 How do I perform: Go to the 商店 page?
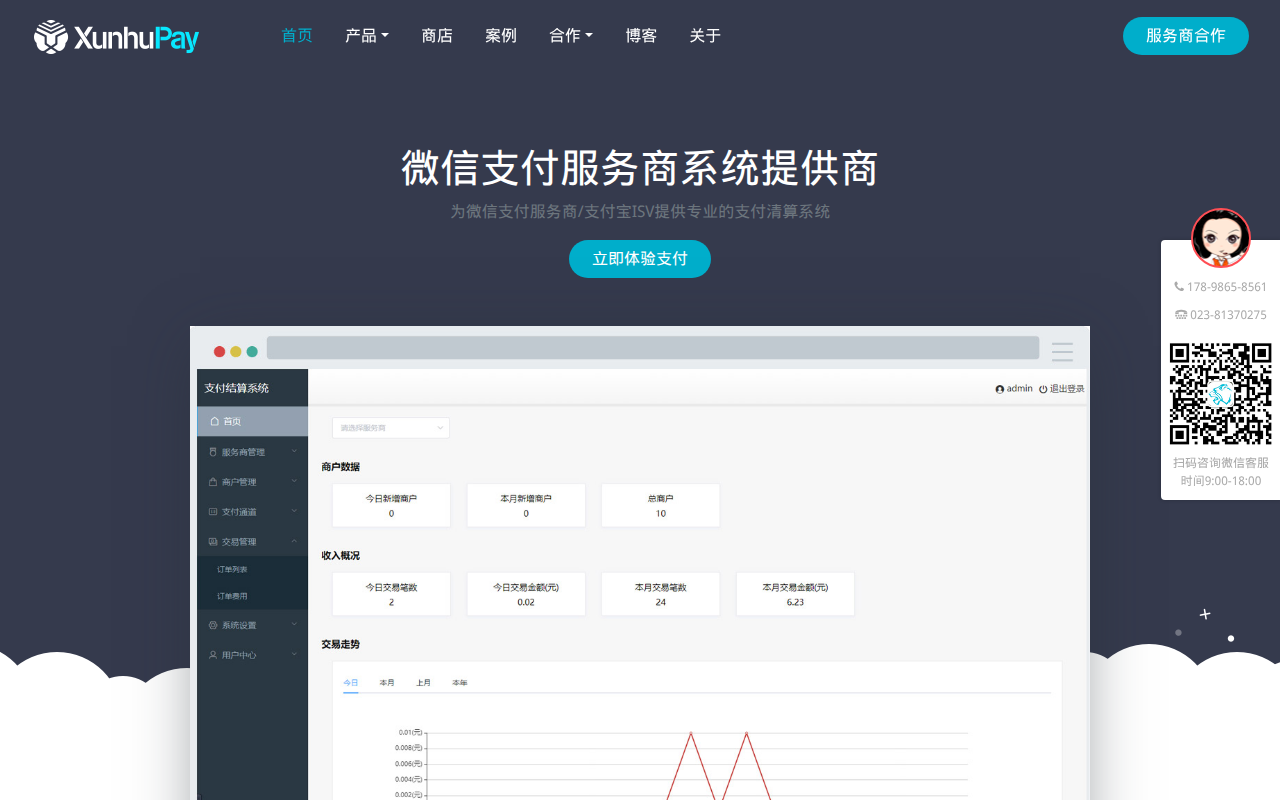tap(437, 35)
